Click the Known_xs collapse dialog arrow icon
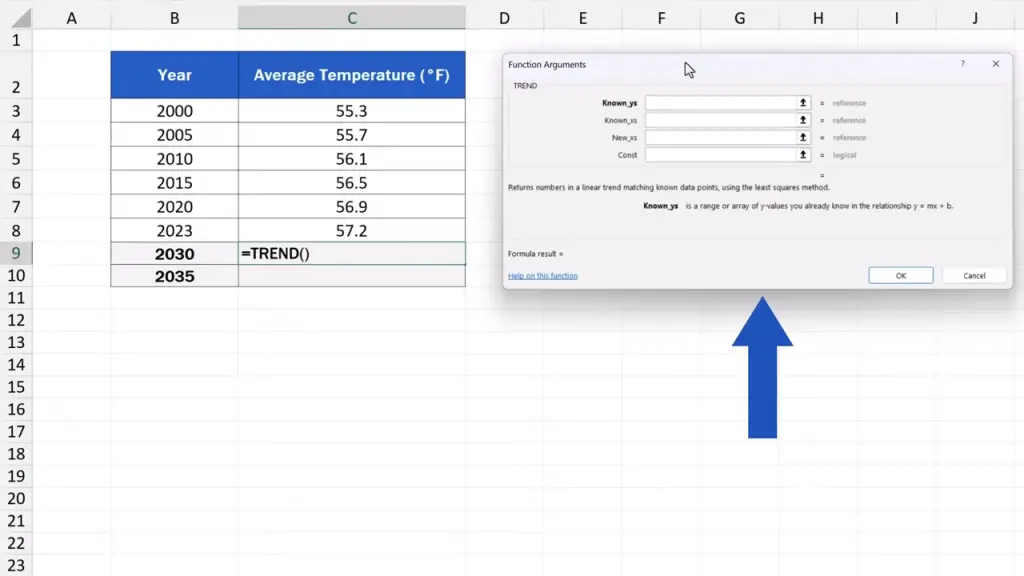Screen dimensions: 1024x576 pos(802,120)
